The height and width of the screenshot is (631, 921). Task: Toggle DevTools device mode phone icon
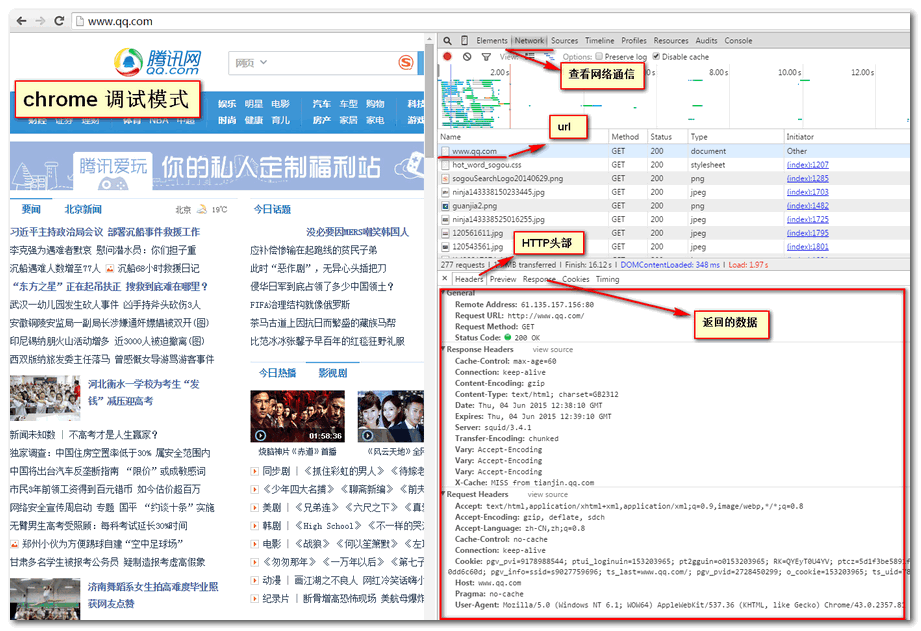[465, 41]
